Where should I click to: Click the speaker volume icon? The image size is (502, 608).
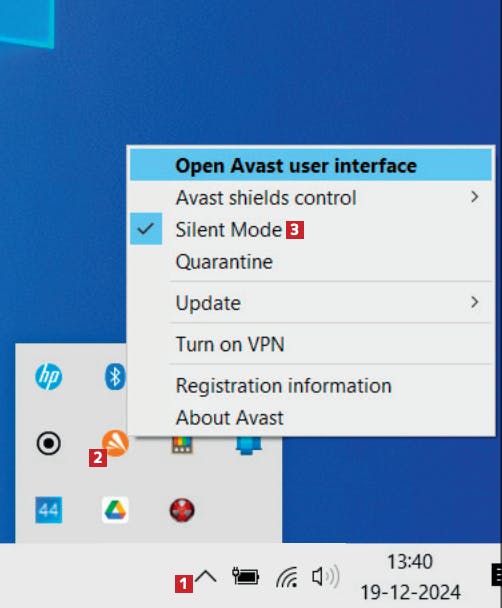326,577
